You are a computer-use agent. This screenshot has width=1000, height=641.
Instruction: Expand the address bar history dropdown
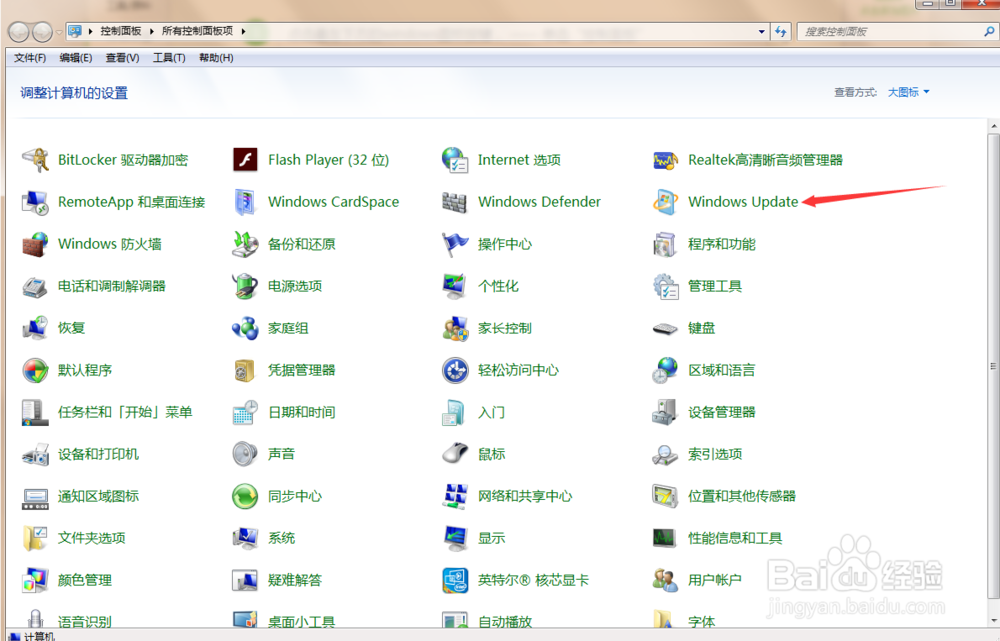tap(761, 31)
